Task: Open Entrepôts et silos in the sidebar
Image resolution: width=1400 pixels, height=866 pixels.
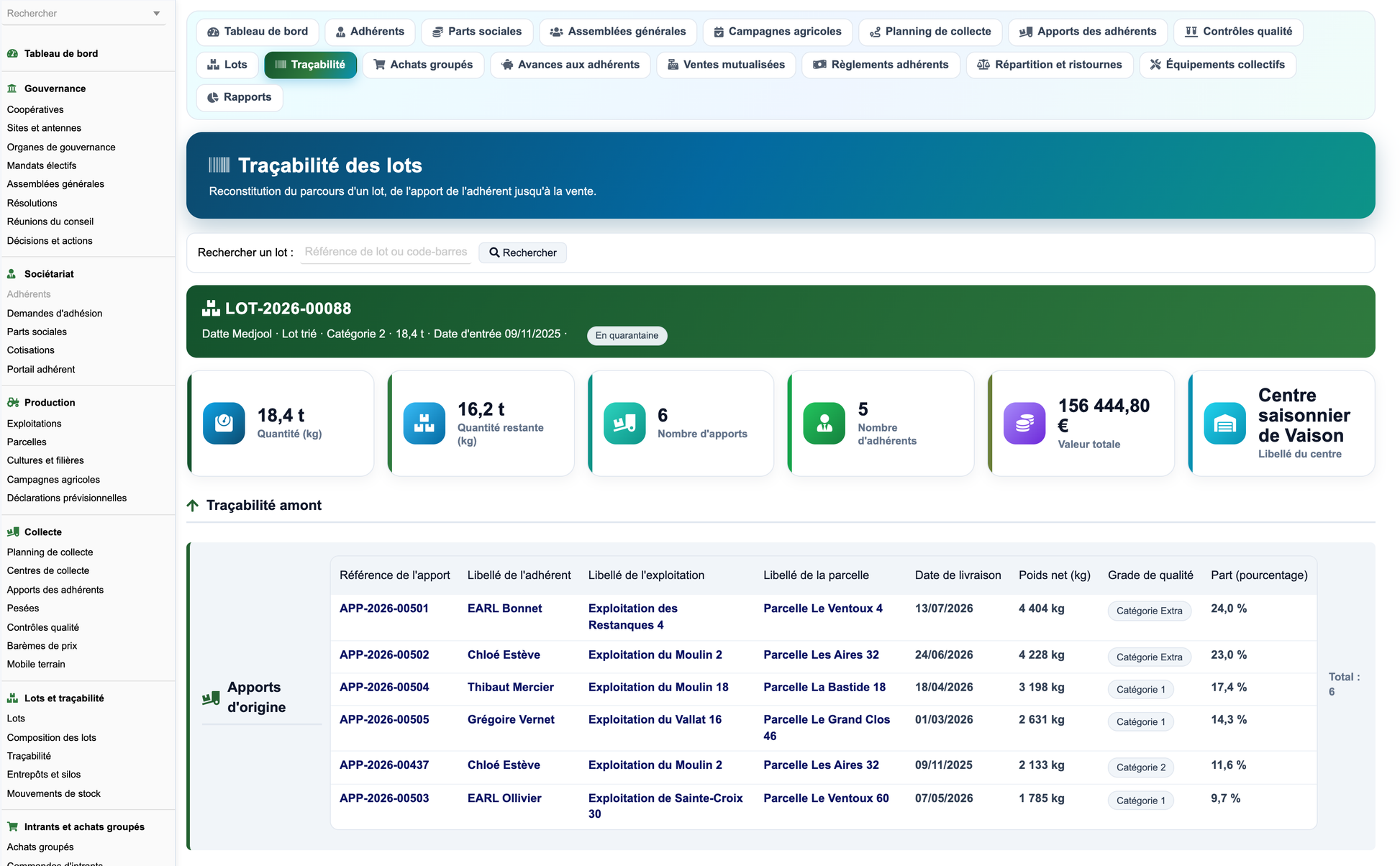Action: click(44, 775)
